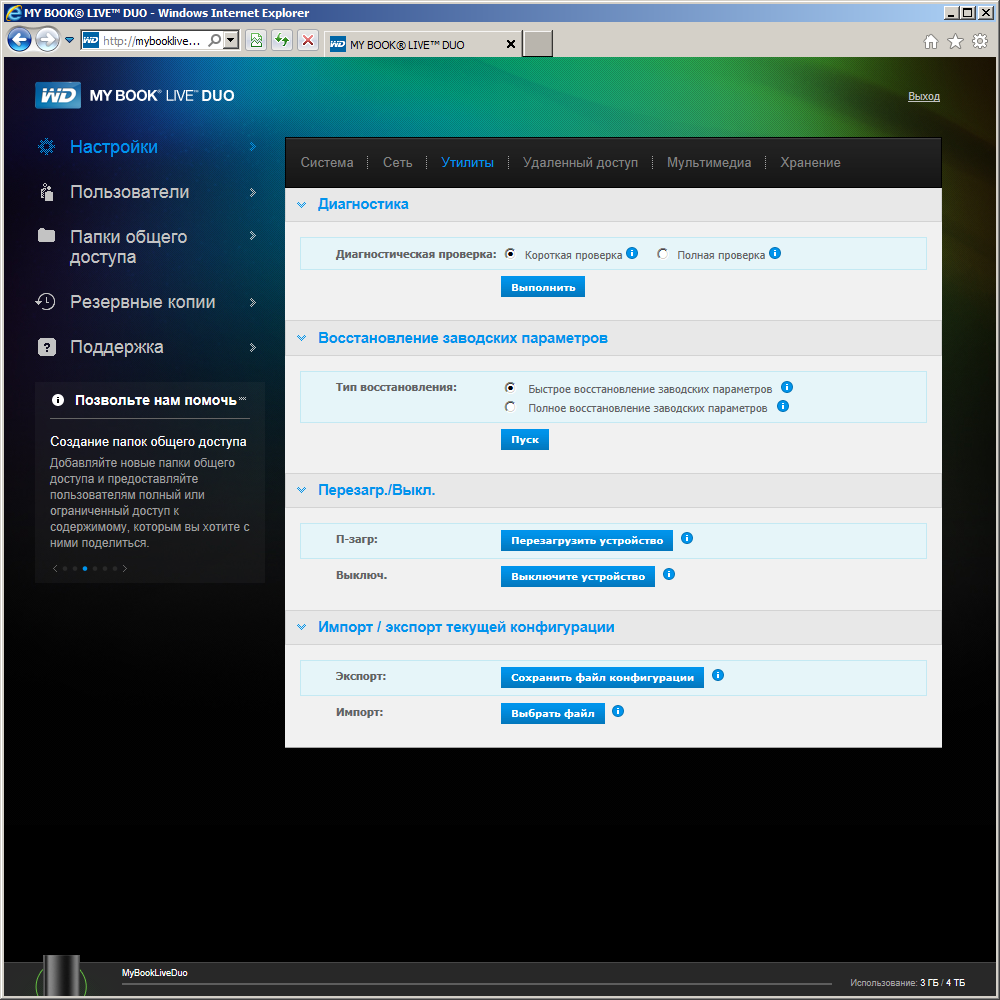Show info for Короткая проверка
The height and width of the screenshot is (1000, 1000).
click(632, 253)
